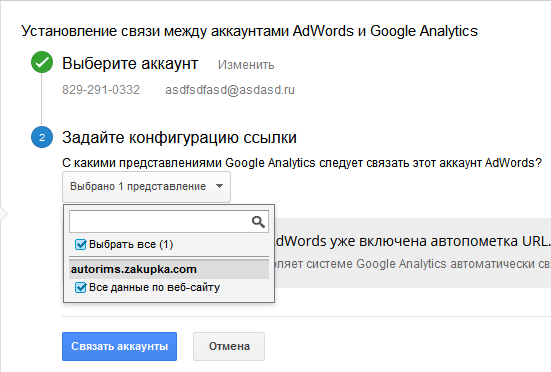
Task: Click the 'Связать аккаунты' button
Action: click(x=119, y=346)
